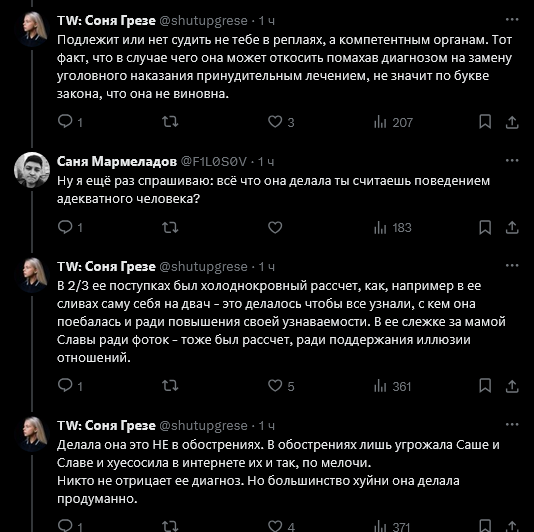The width and height of the screenshot is (534, 532).
Task: Retweet Саня Мармеладов's tweet
Action: click(170, 227)
